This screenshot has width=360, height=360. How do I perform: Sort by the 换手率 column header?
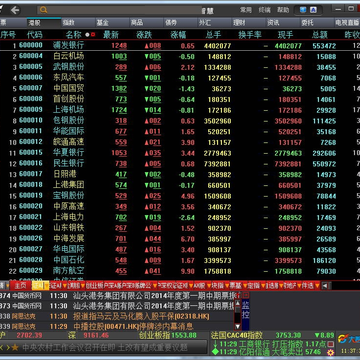pyautogui.click(x=250, y=35)
